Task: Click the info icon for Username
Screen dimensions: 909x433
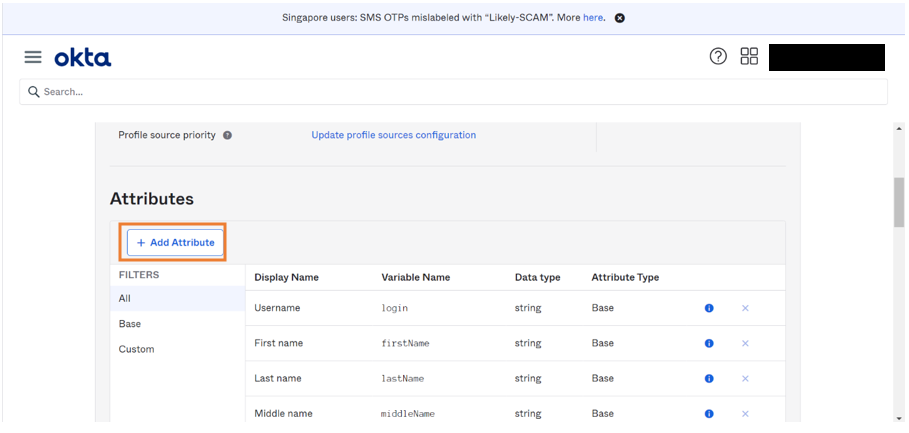Action: click(x=709, y=308)
